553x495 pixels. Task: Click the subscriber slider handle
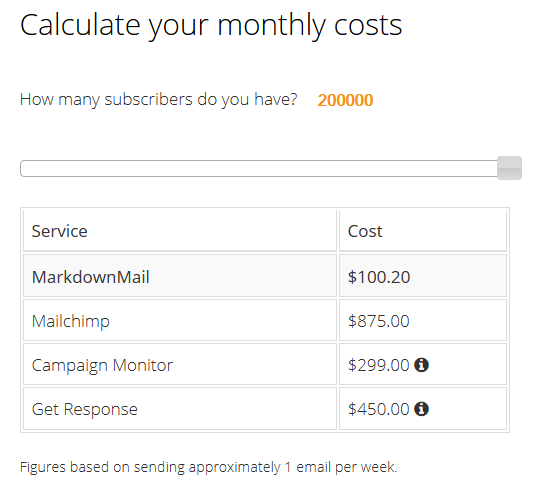pos(509,168)
